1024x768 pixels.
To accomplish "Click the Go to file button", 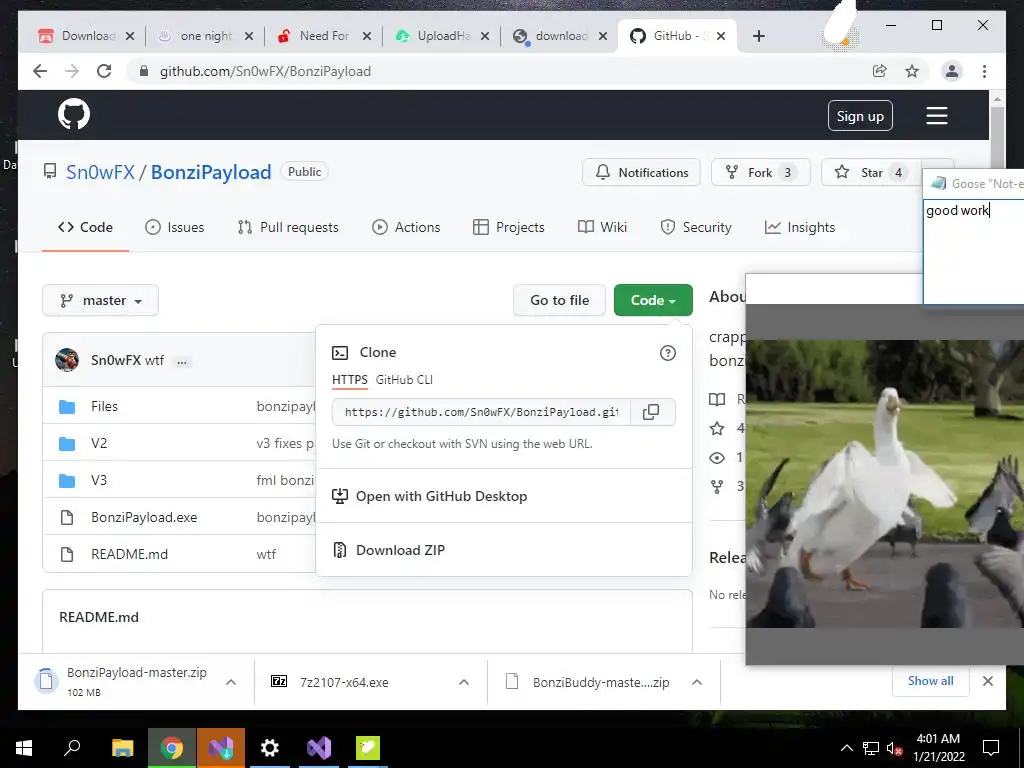I will [560, 300].
